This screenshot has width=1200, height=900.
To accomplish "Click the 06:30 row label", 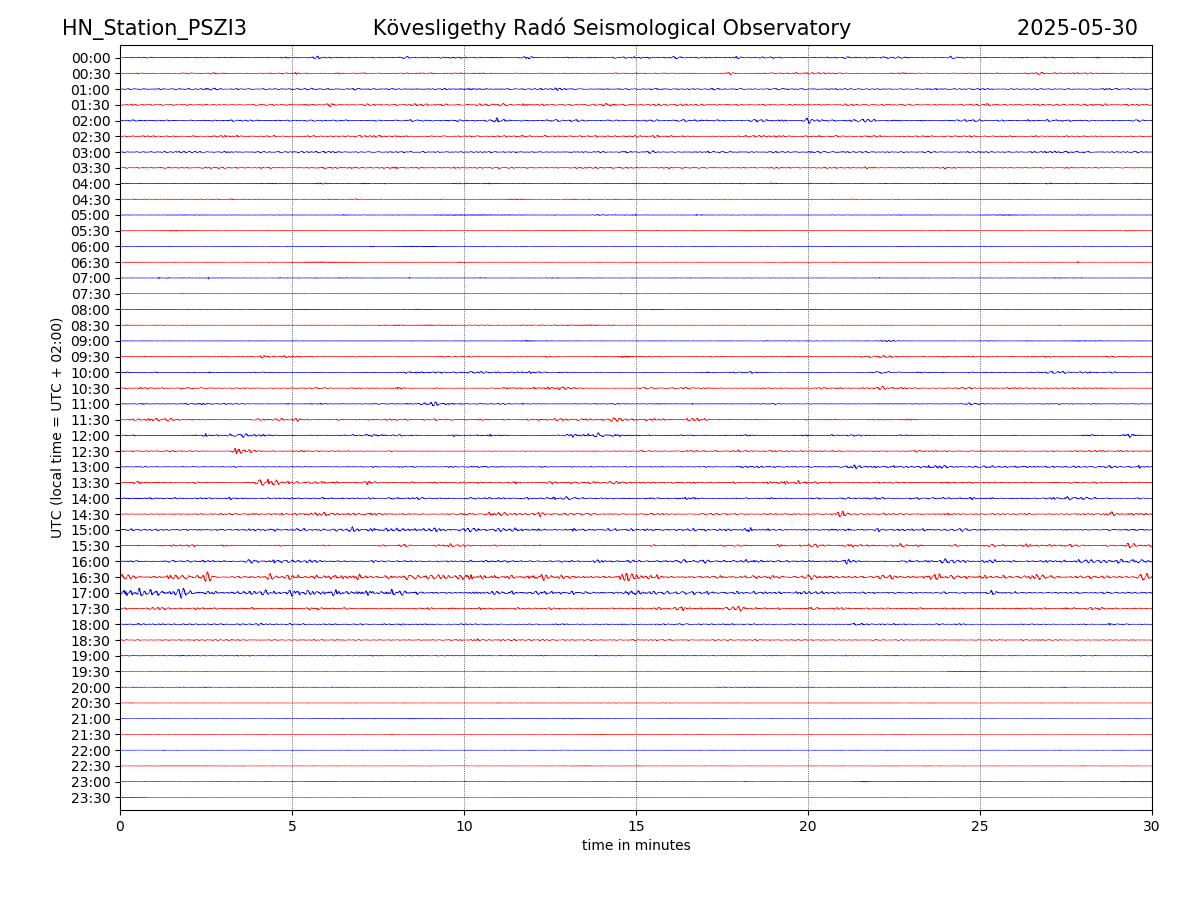I will 91,263.
